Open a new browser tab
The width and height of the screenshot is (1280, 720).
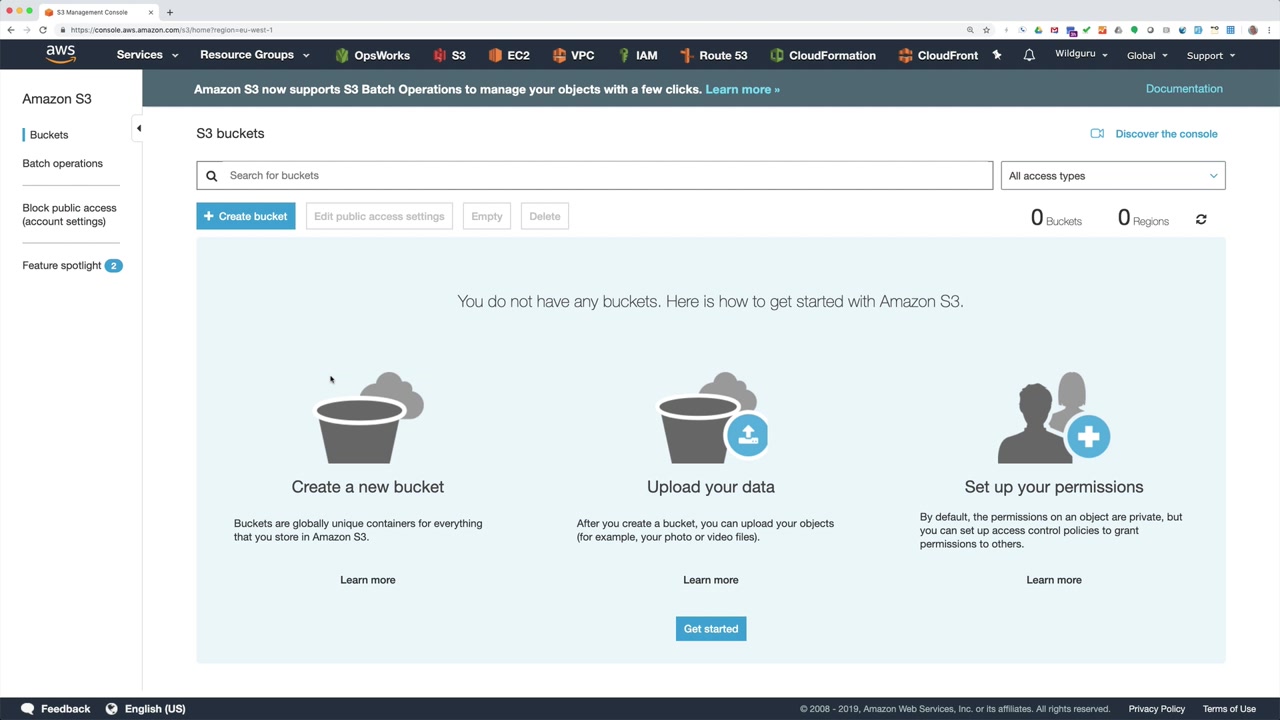[x=170, y=12]
